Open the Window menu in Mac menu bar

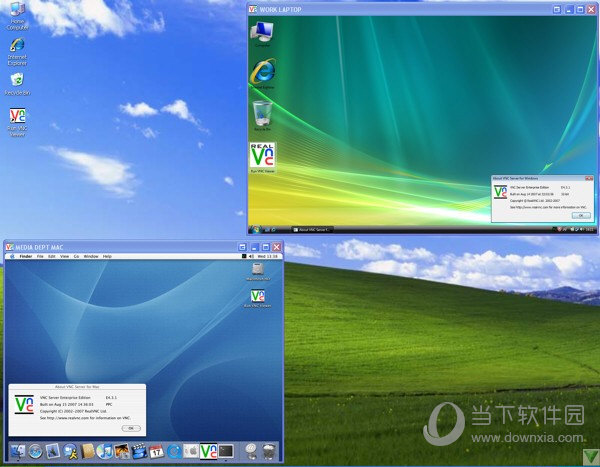91,256
